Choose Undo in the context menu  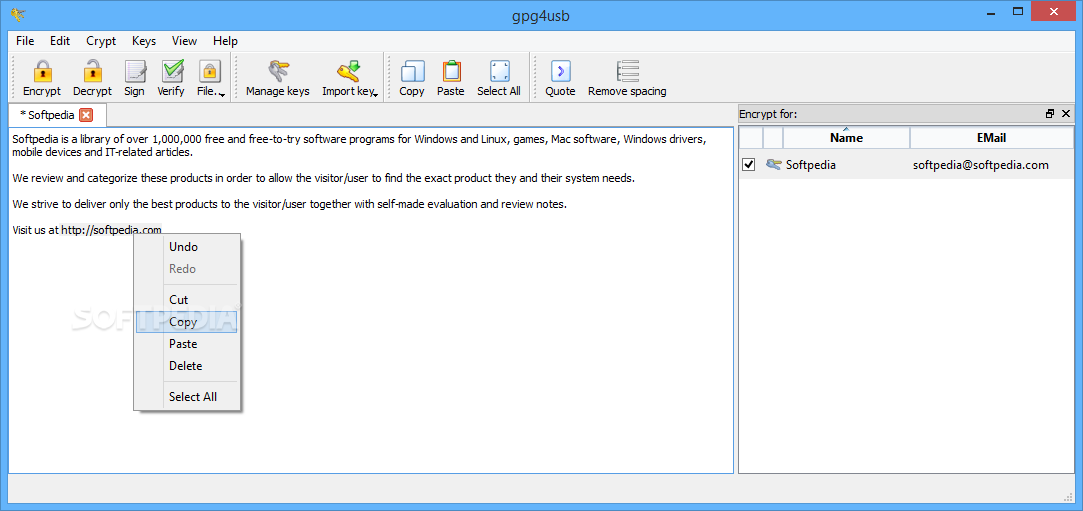click(x=186, y=247)
